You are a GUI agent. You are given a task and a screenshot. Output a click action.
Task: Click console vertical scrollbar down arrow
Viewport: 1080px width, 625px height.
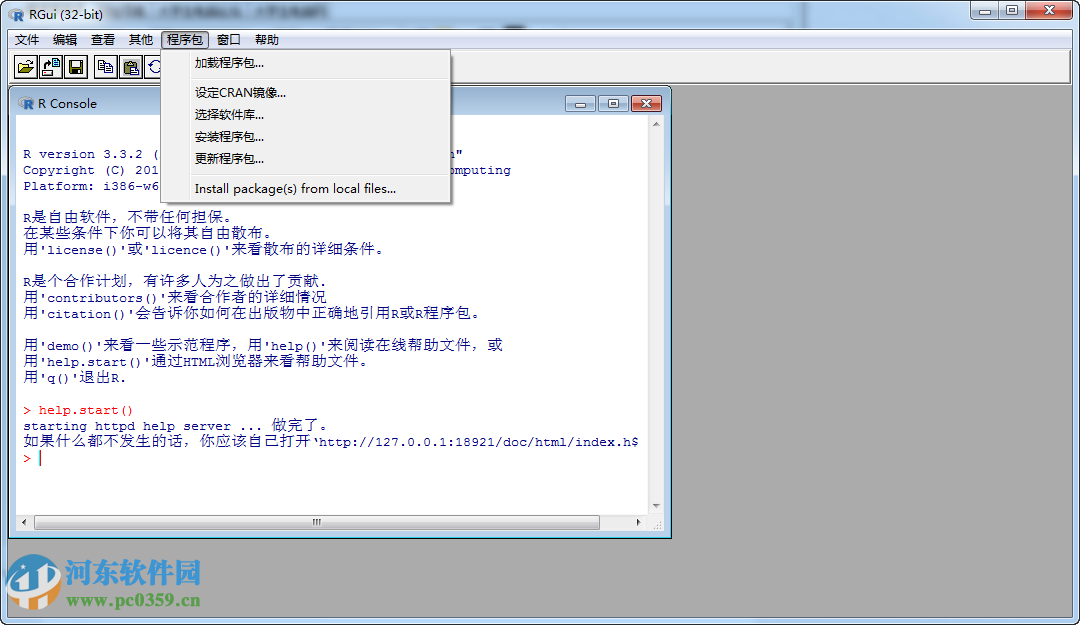(x=656, y=506)
